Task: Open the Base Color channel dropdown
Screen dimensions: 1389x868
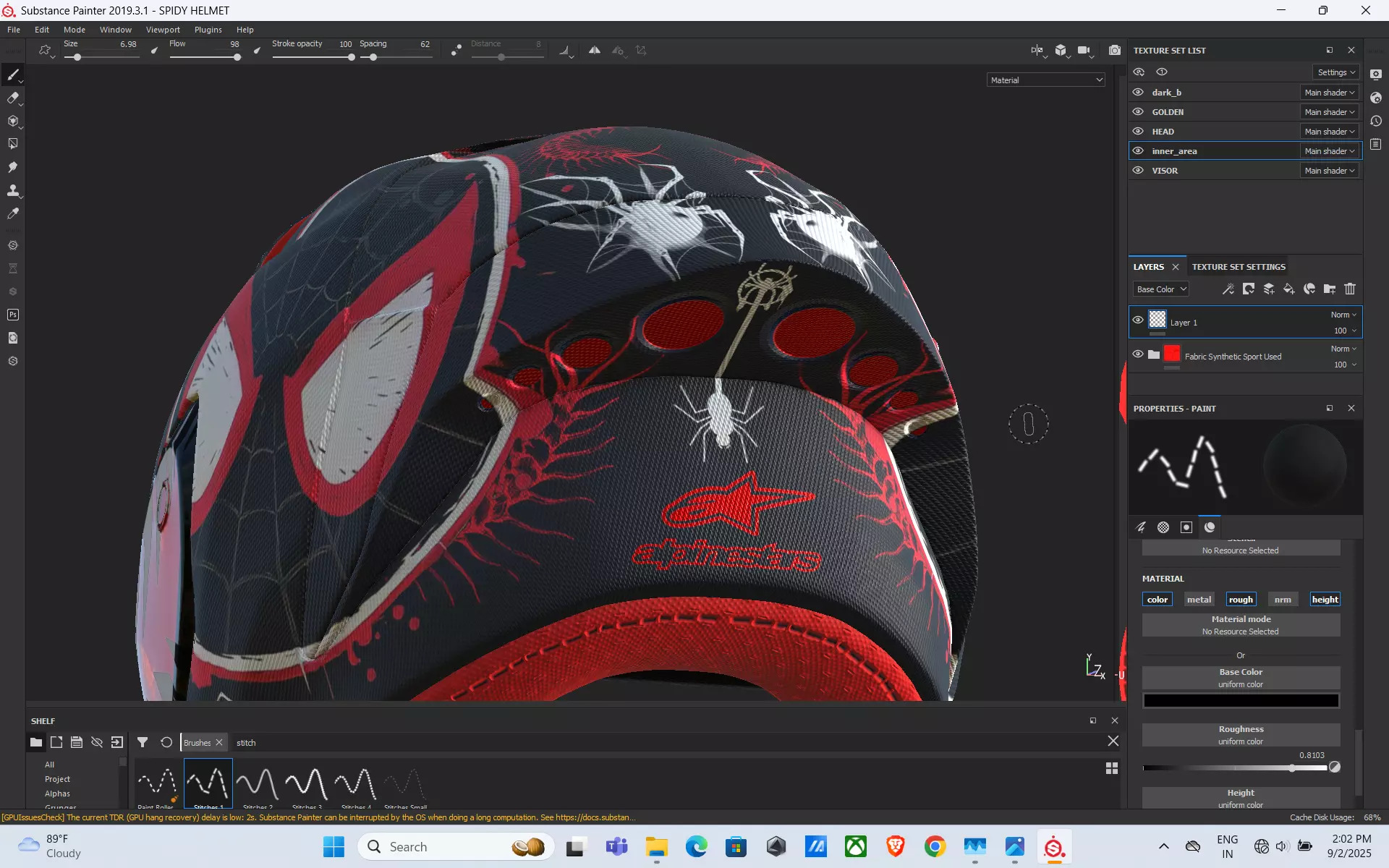Action: (1160, 289)
